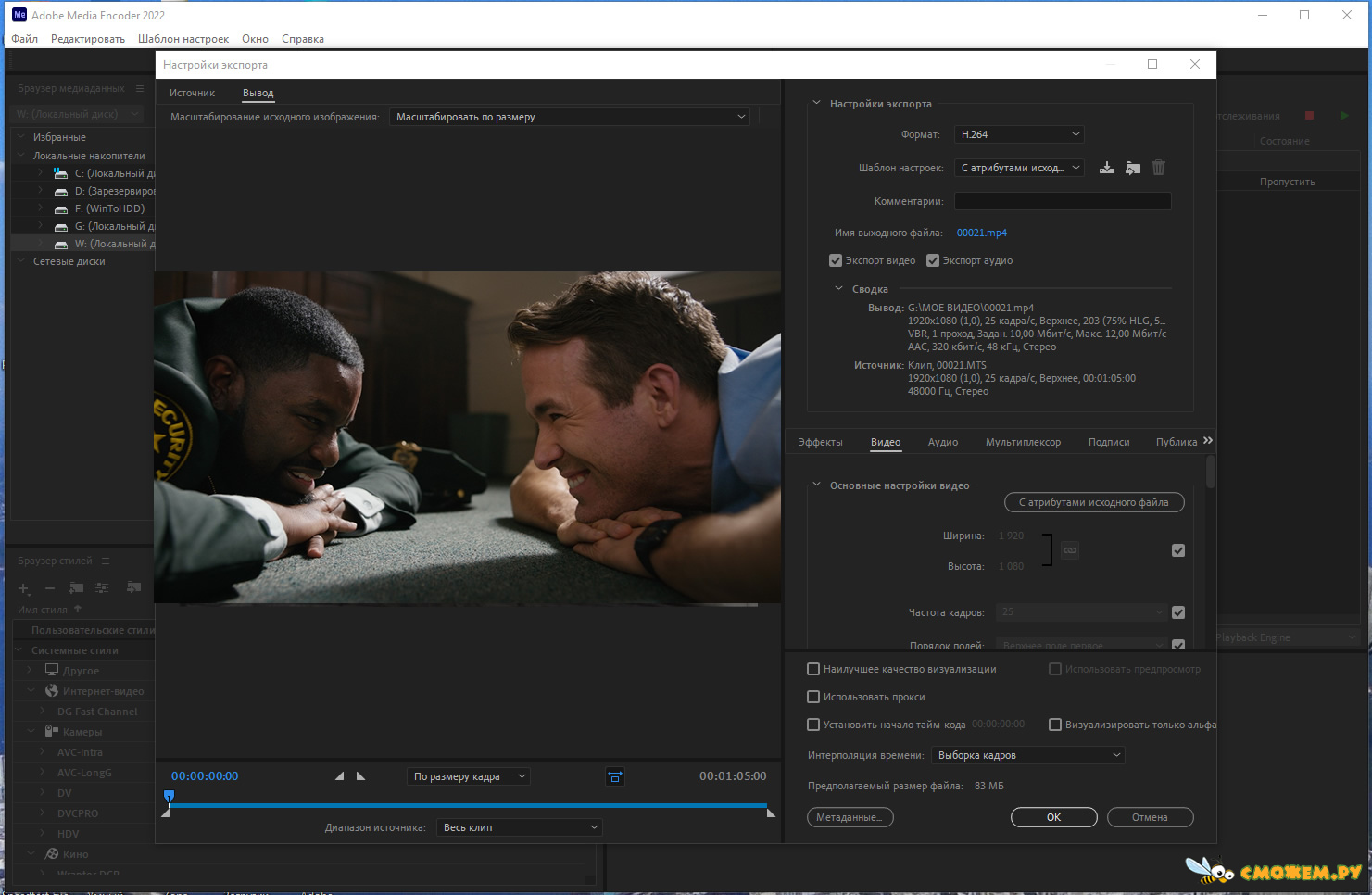Viewport: 1372px width, 895px height.
Task: Click the aspect ratio correction icon near the zoom dropdown
Action: tap(615, 776)
